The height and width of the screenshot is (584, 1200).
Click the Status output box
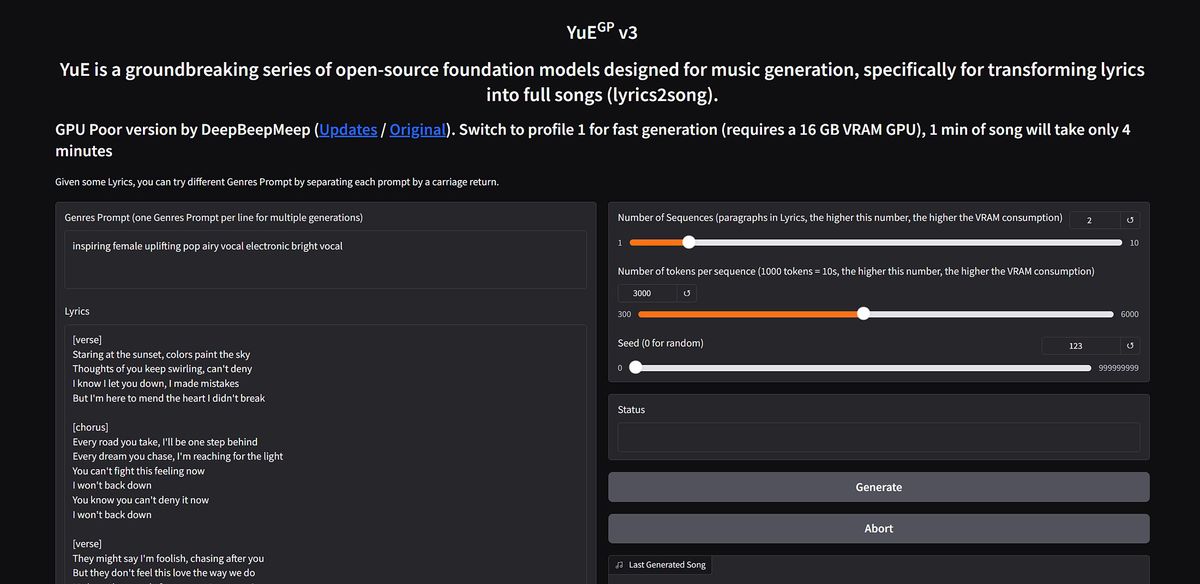click(879, 437)
